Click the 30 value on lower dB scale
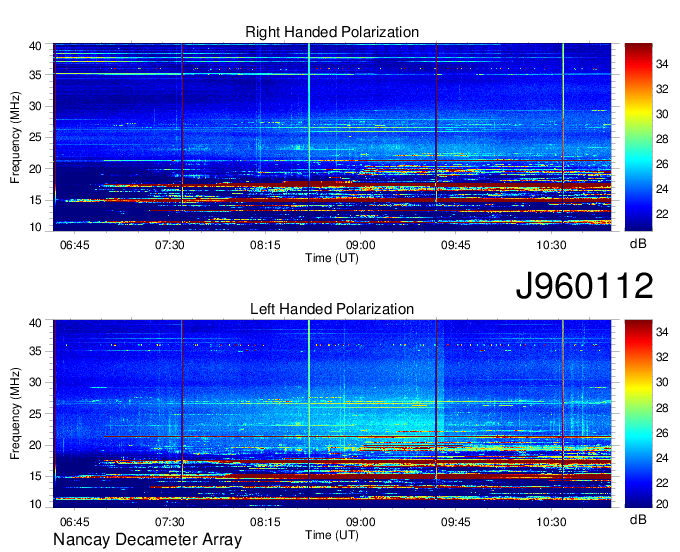The height and width of the screenshot is (552, 680). (662, 382)
